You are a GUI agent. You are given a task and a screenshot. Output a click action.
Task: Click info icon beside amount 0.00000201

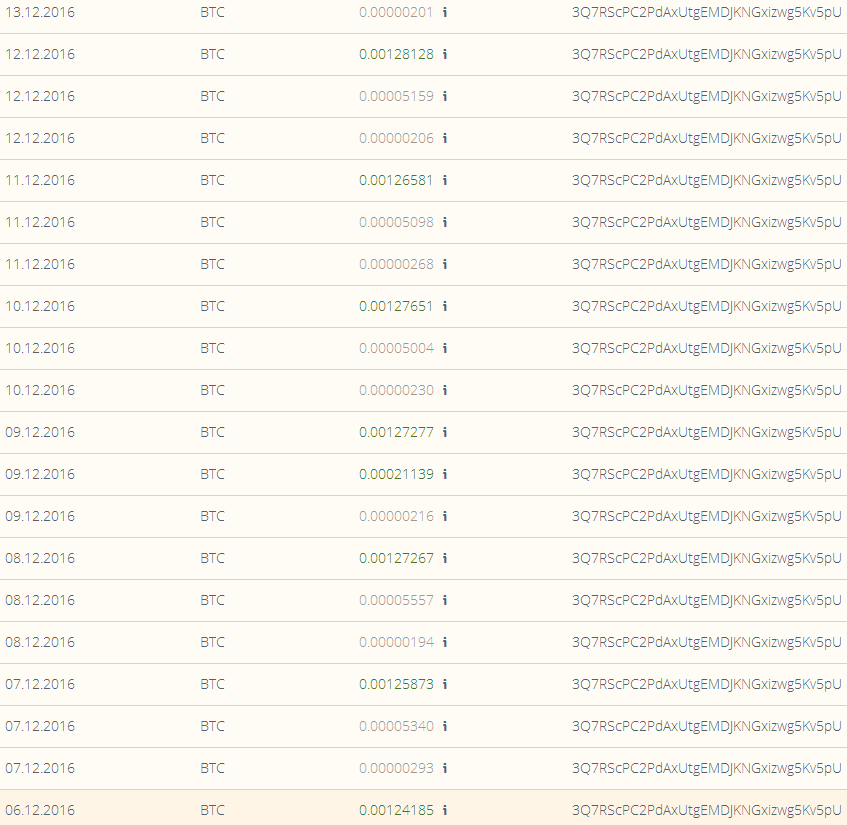coord(445,12)
